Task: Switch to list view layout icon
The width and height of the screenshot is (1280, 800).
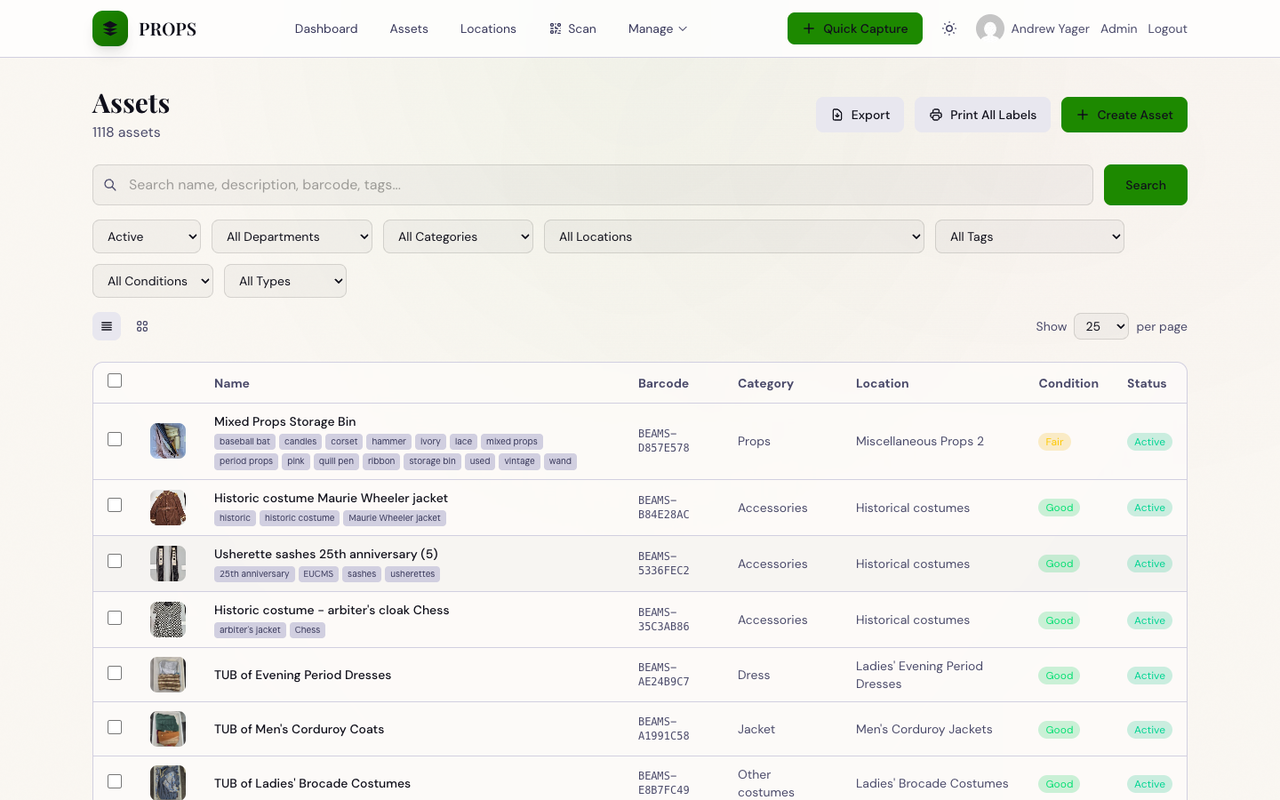Action: tap(107, 326)
